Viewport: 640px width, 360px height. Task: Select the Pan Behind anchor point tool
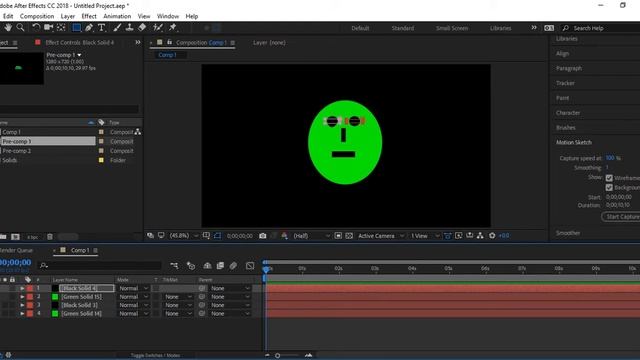pyautogui.click(x=61, y=27)
